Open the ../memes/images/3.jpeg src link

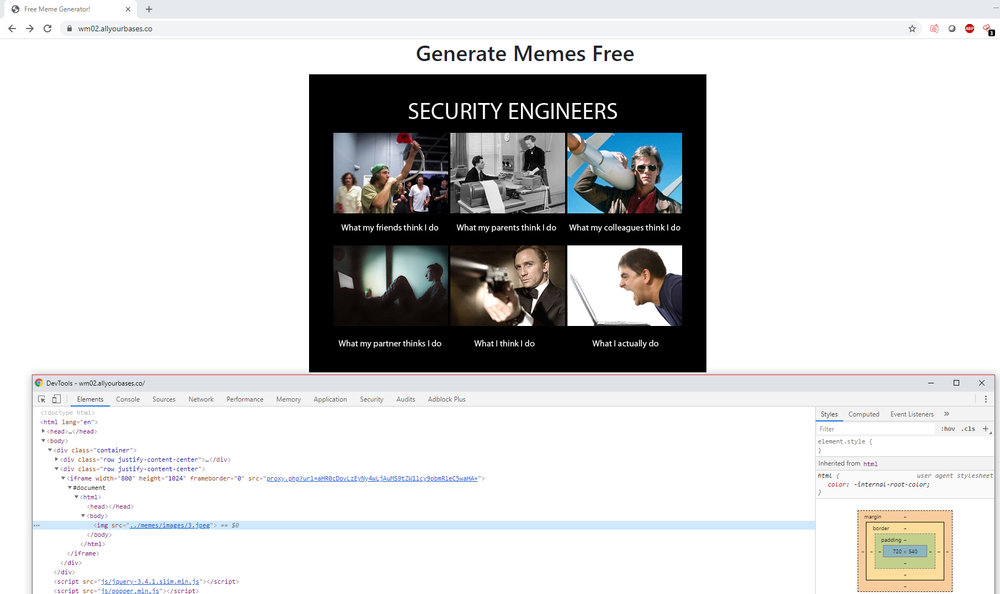tap(170, 526)
